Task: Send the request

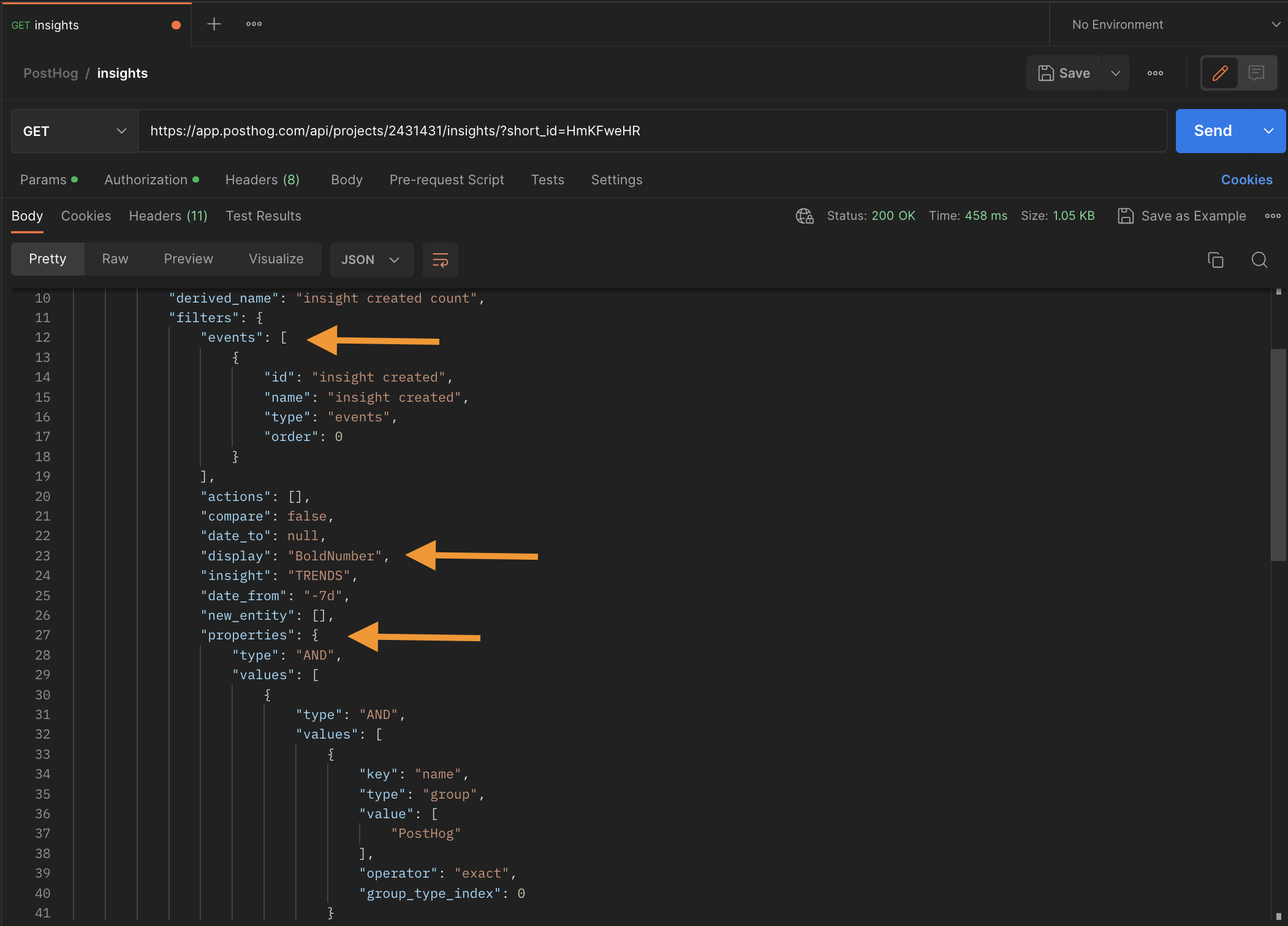Action: pyautogui.click(x=1212, y=131)
